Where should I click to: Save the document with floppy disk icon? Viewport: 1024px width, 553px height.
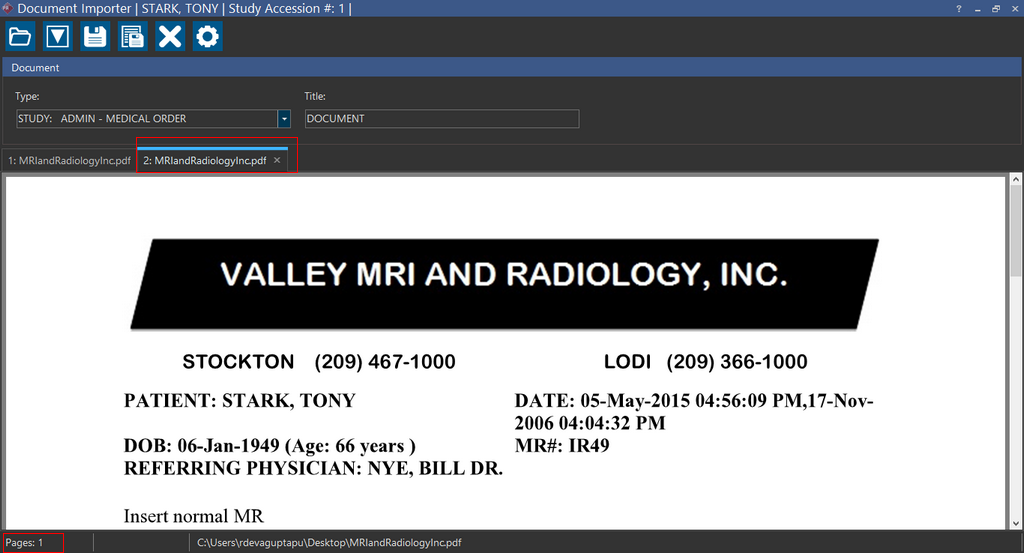95,37
